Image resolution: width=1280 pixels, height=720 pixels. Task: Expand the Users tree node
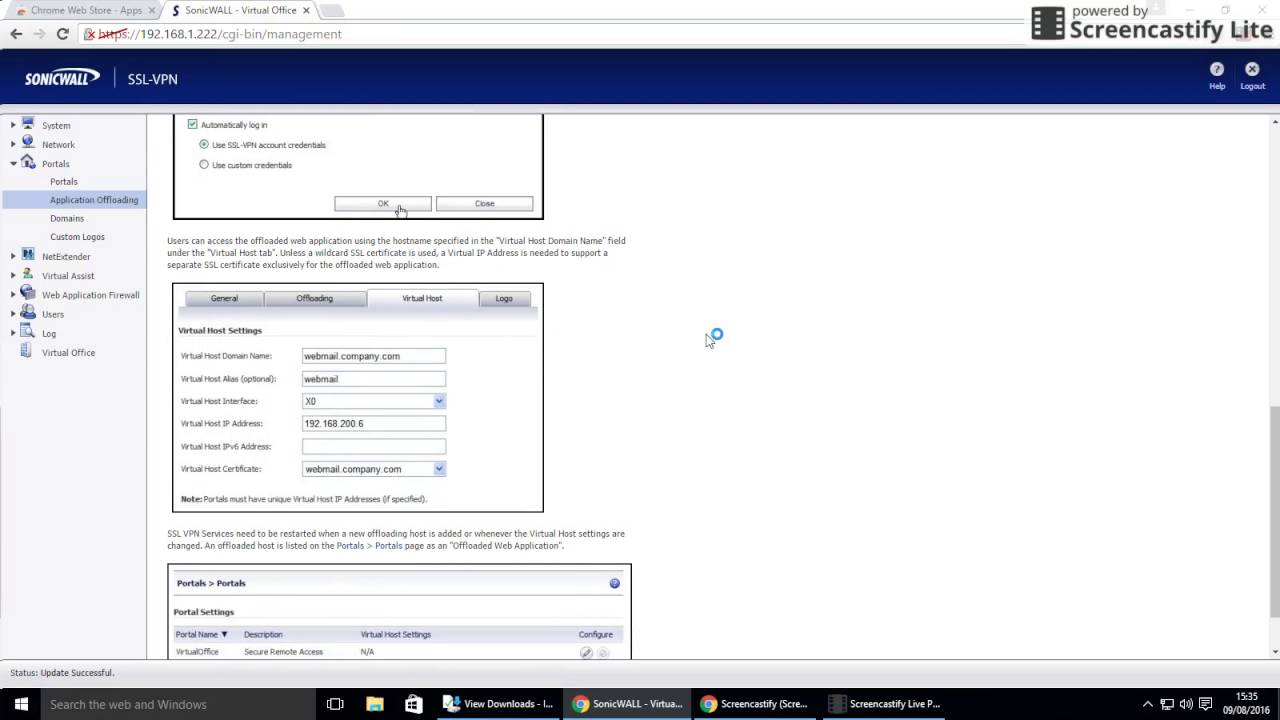[x=13, y=313]
